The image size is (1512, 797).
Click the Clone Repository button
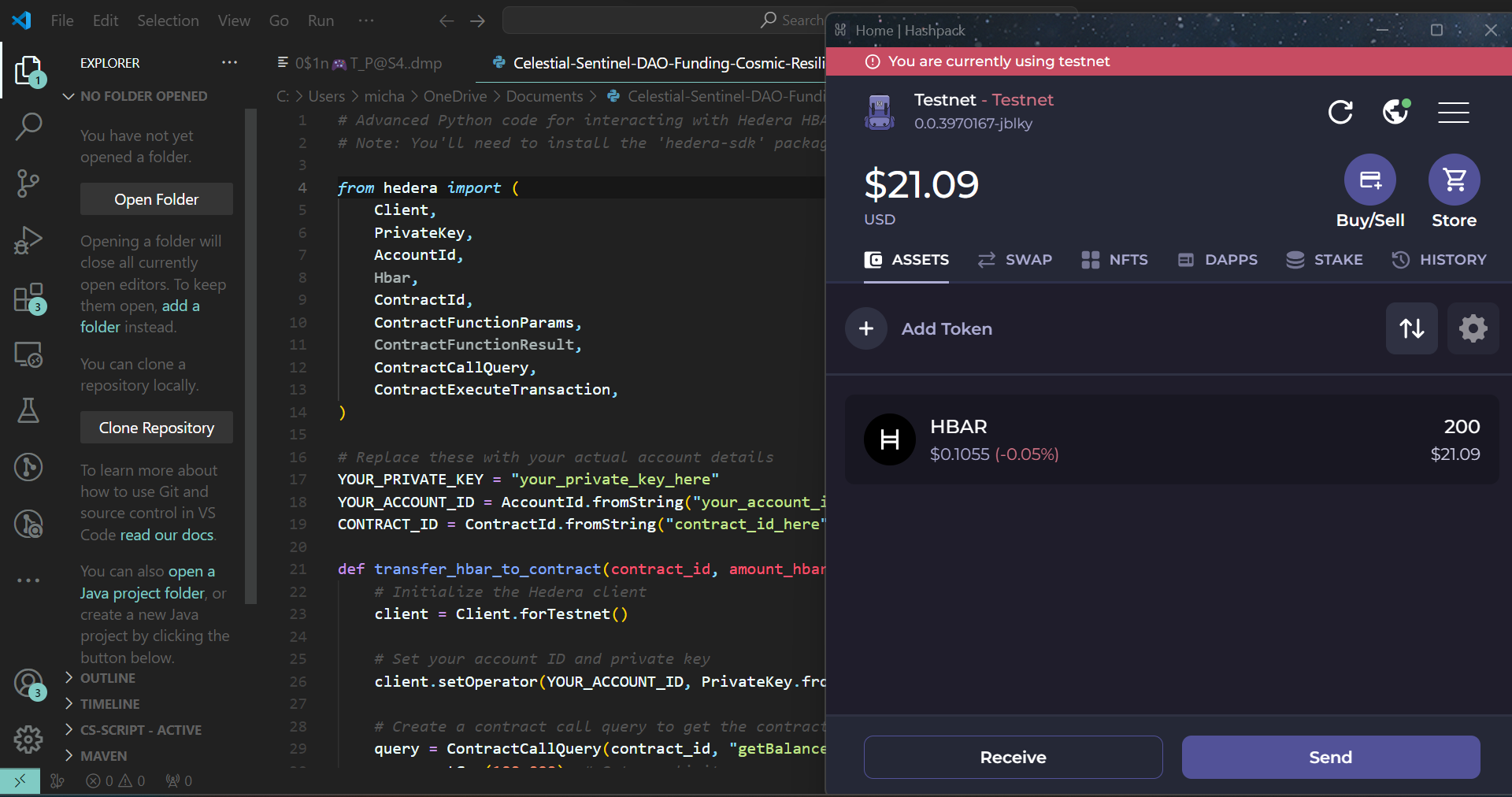157,428
